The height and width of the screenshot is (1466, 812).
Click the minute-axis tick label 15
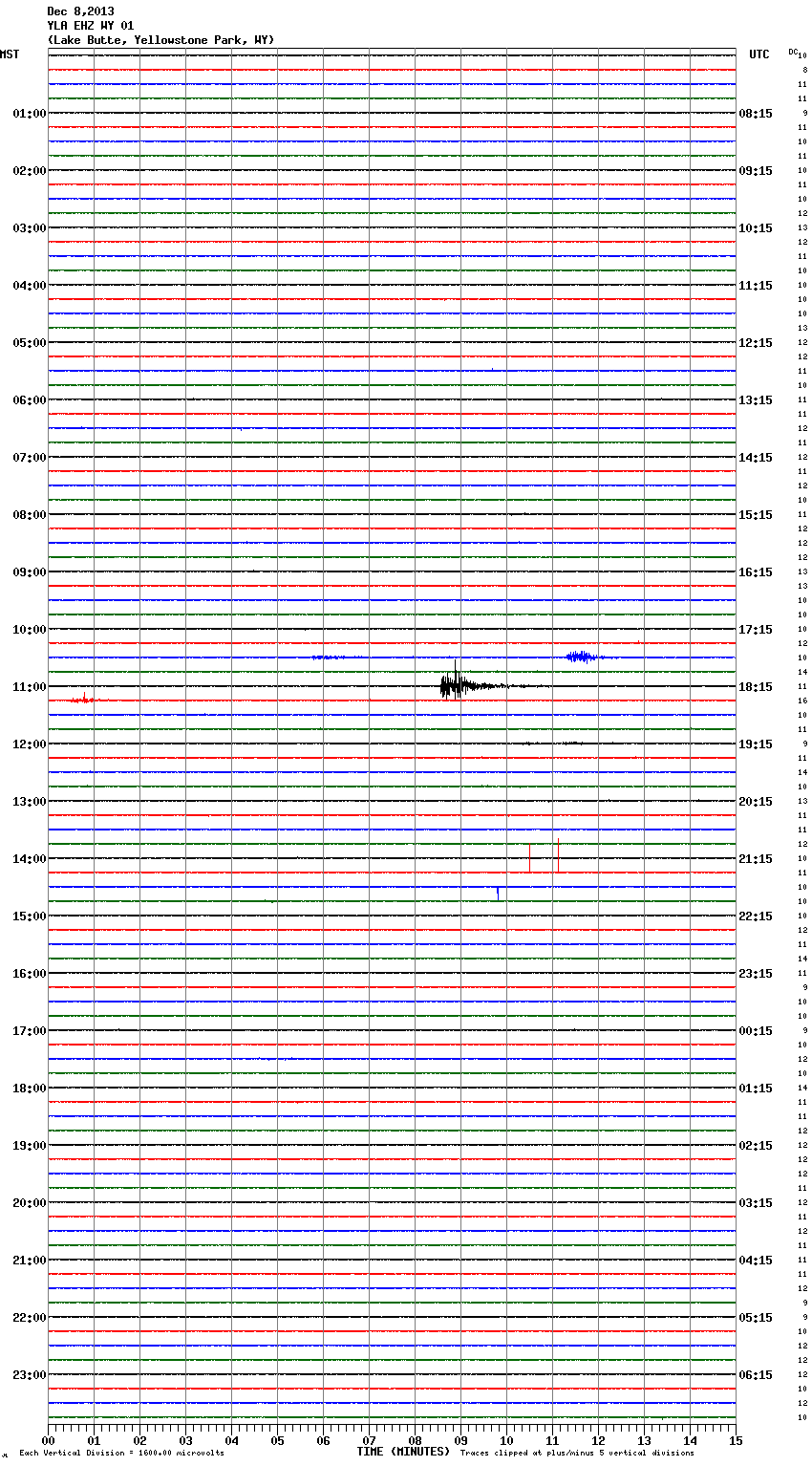[x=736, y=1441]
